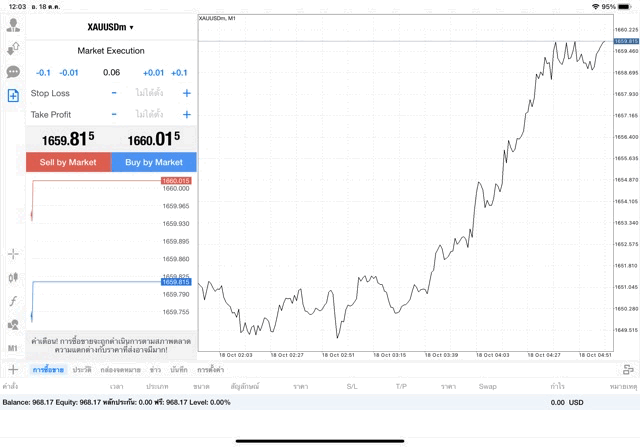The width and height of the screenshot is (640, 447).
Task: Open the ข่าว news tab
Action: coord(155,370)
